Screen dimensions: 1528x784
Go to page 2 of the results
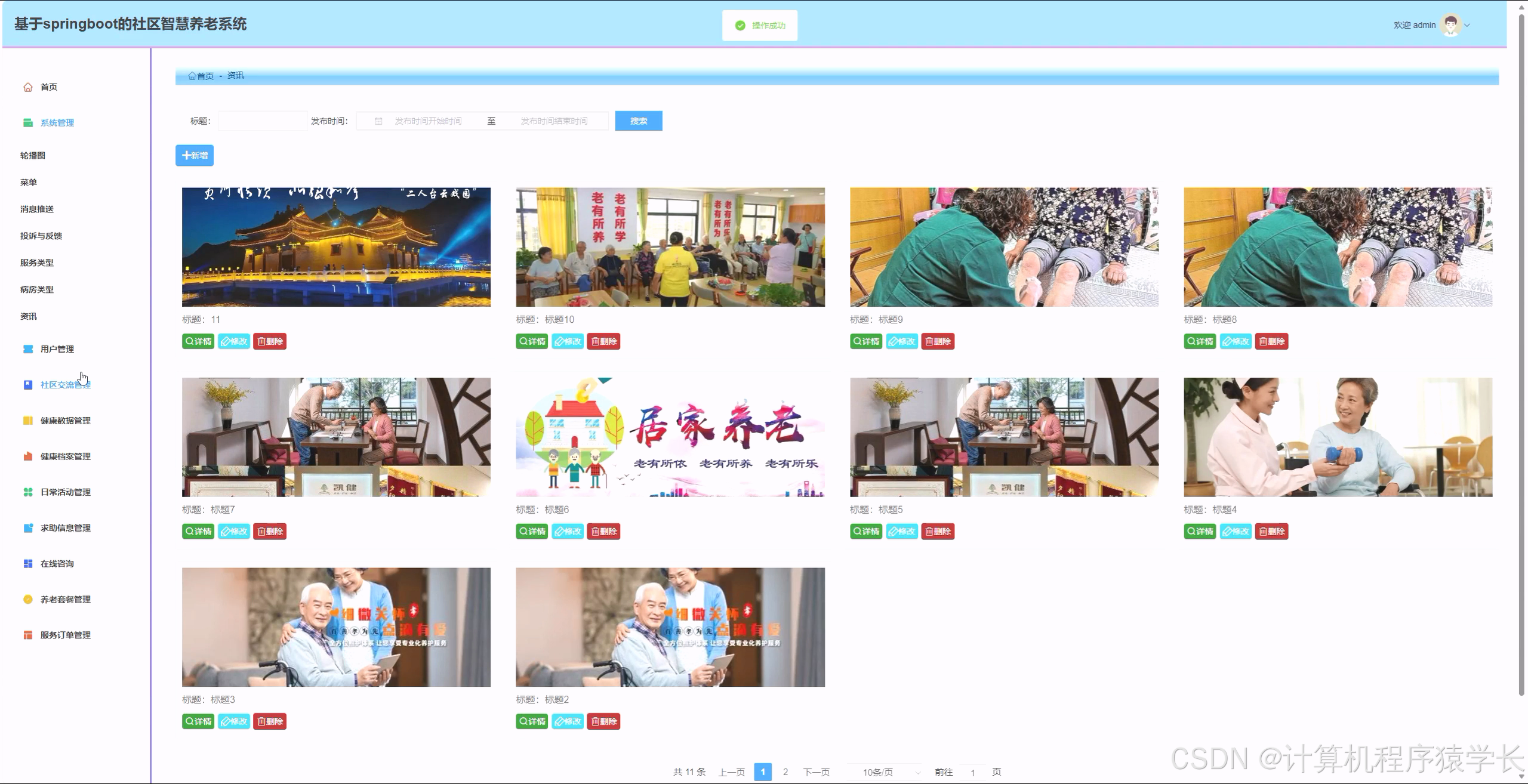(785, 772)
